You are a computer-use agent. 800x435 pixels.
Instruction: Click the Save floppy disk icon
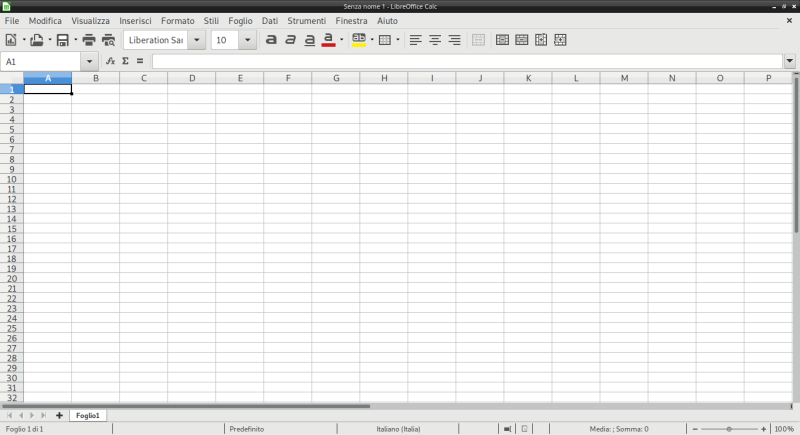click(x=62, y=40)
